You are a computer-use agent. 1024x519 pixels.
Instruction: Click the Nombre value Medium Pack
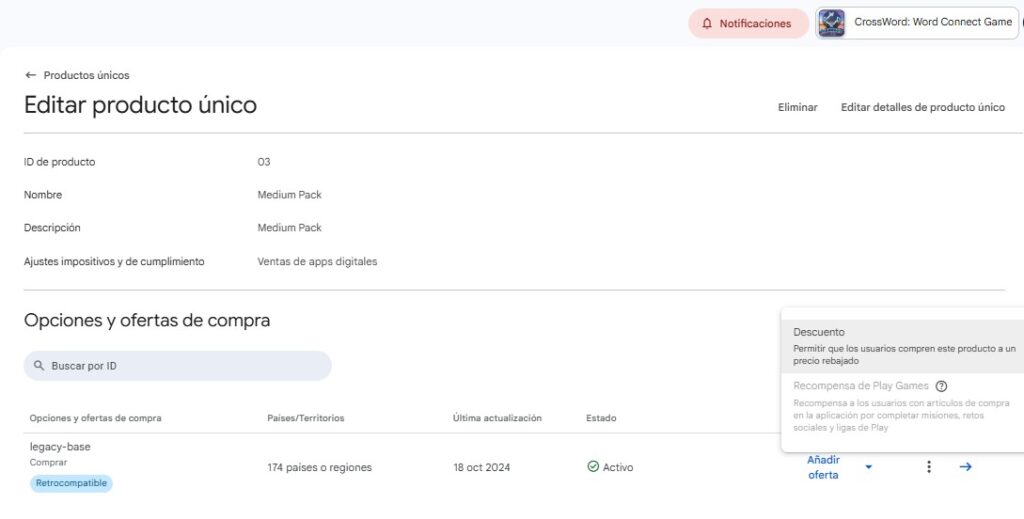pyautogui.click(x=289, y=195)
